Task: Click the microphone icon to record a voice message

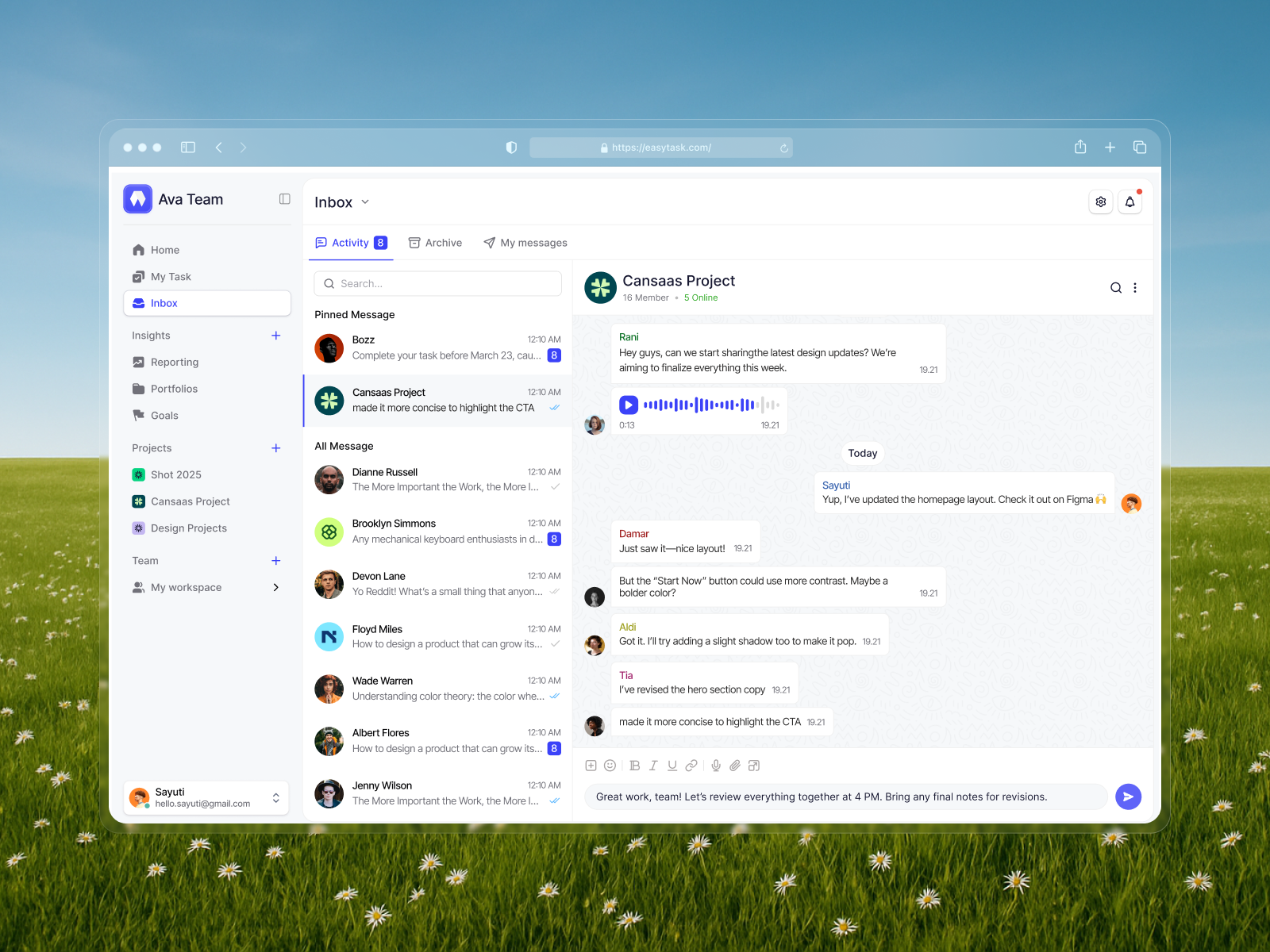Action: pyautogui.click(x=716, y=766)
